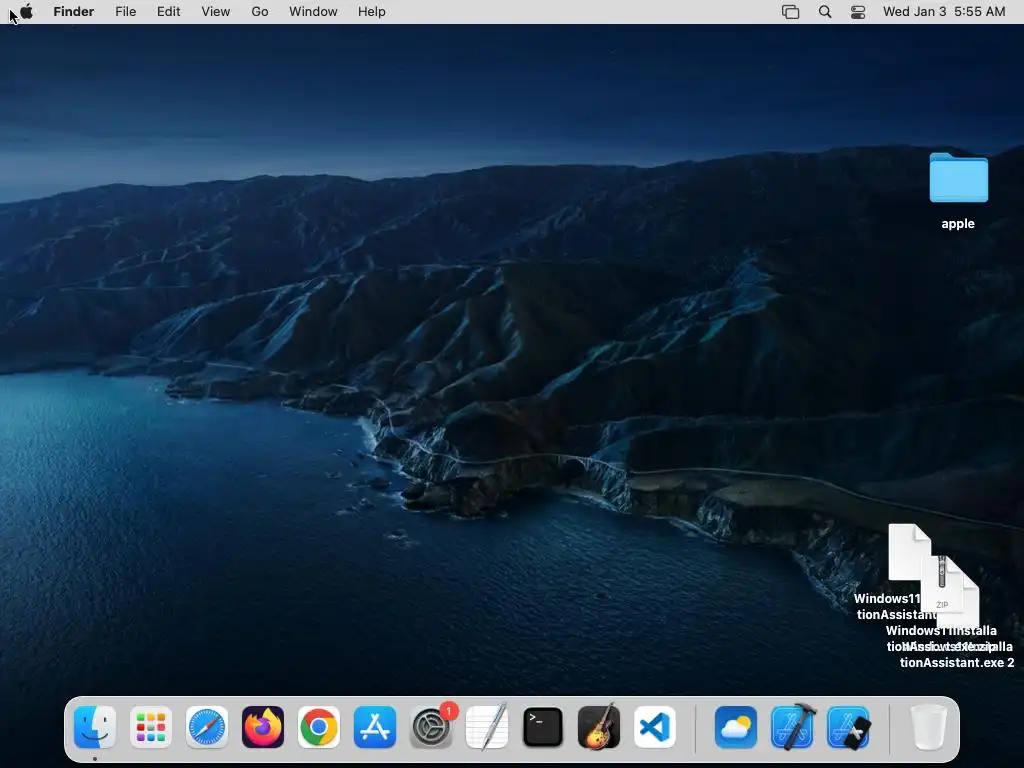Open System Preferences with the red badge
Viewport: 1024px width, 768px height.
pos(431,727)
